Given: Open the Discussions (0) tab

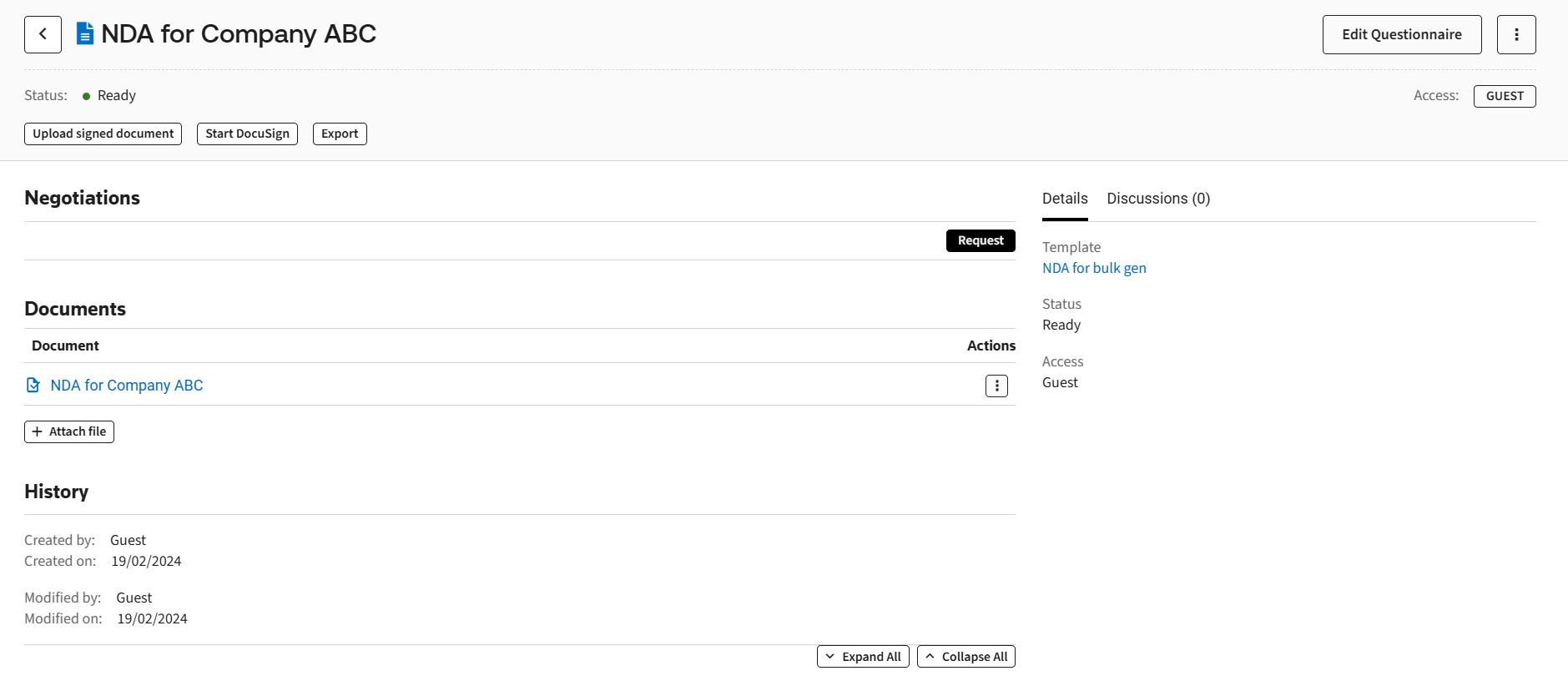Looking at the screenshot, I should tap(1158, 199).
